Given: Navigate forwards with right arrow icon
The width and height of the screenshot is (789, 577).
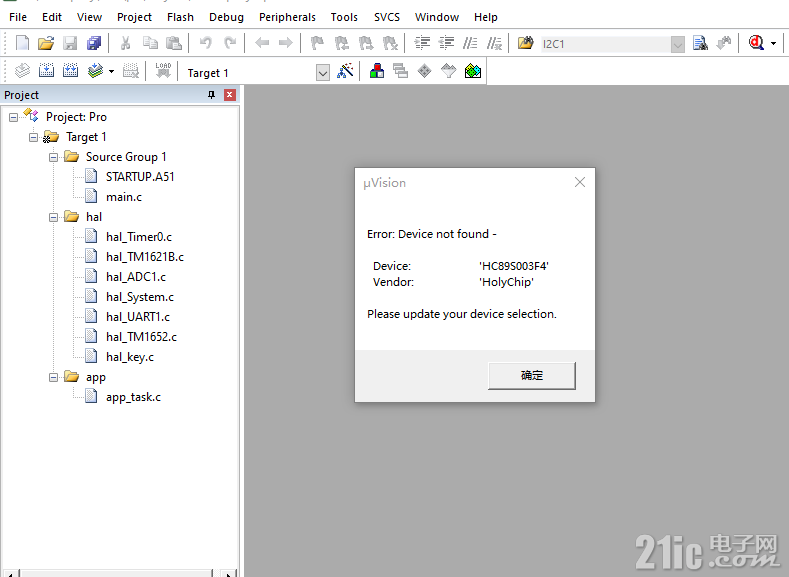Looking at the screenshot, I should [286, 43].
